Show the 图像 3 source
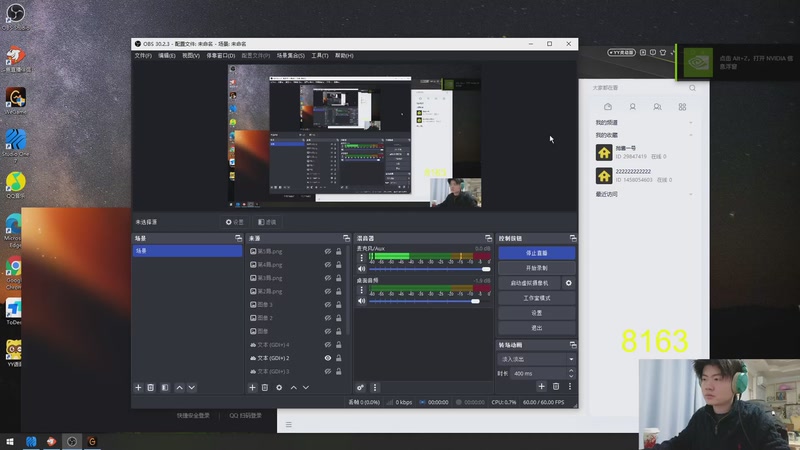 [328, 305]
